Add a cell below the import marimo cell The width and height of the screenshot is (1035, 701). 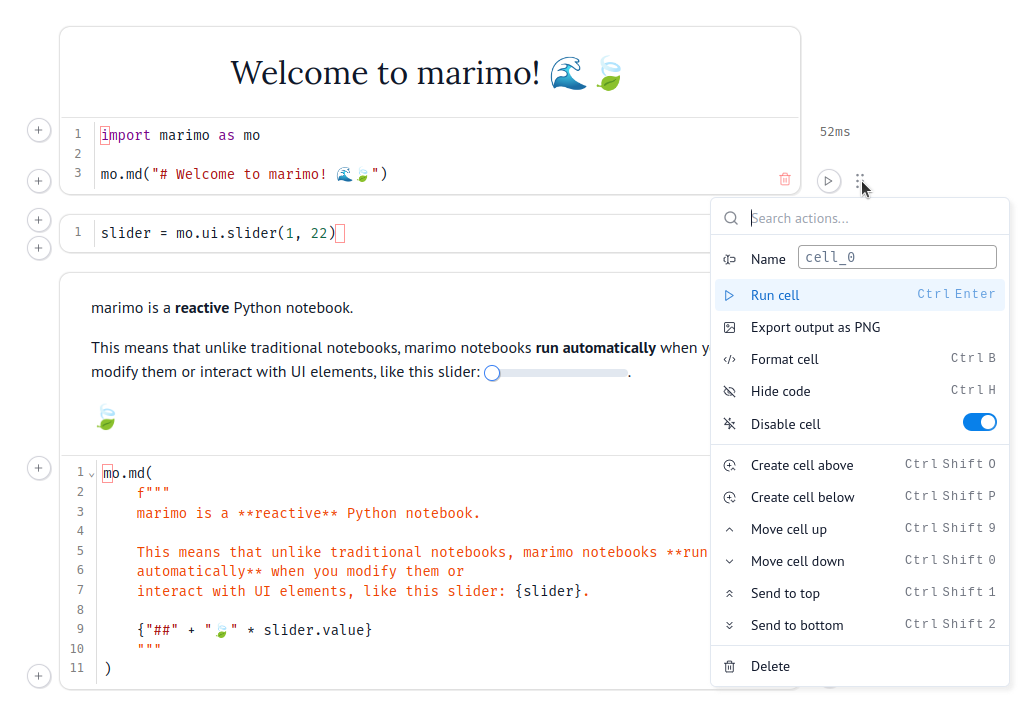point(39,181)
